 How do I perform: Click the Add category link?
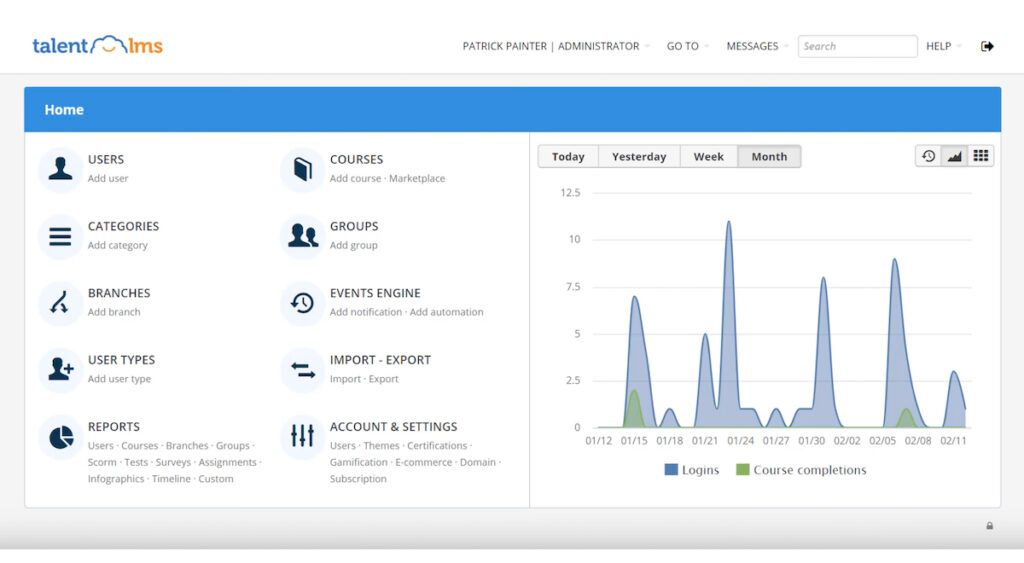pyautogui.click(x=118, y=245)
